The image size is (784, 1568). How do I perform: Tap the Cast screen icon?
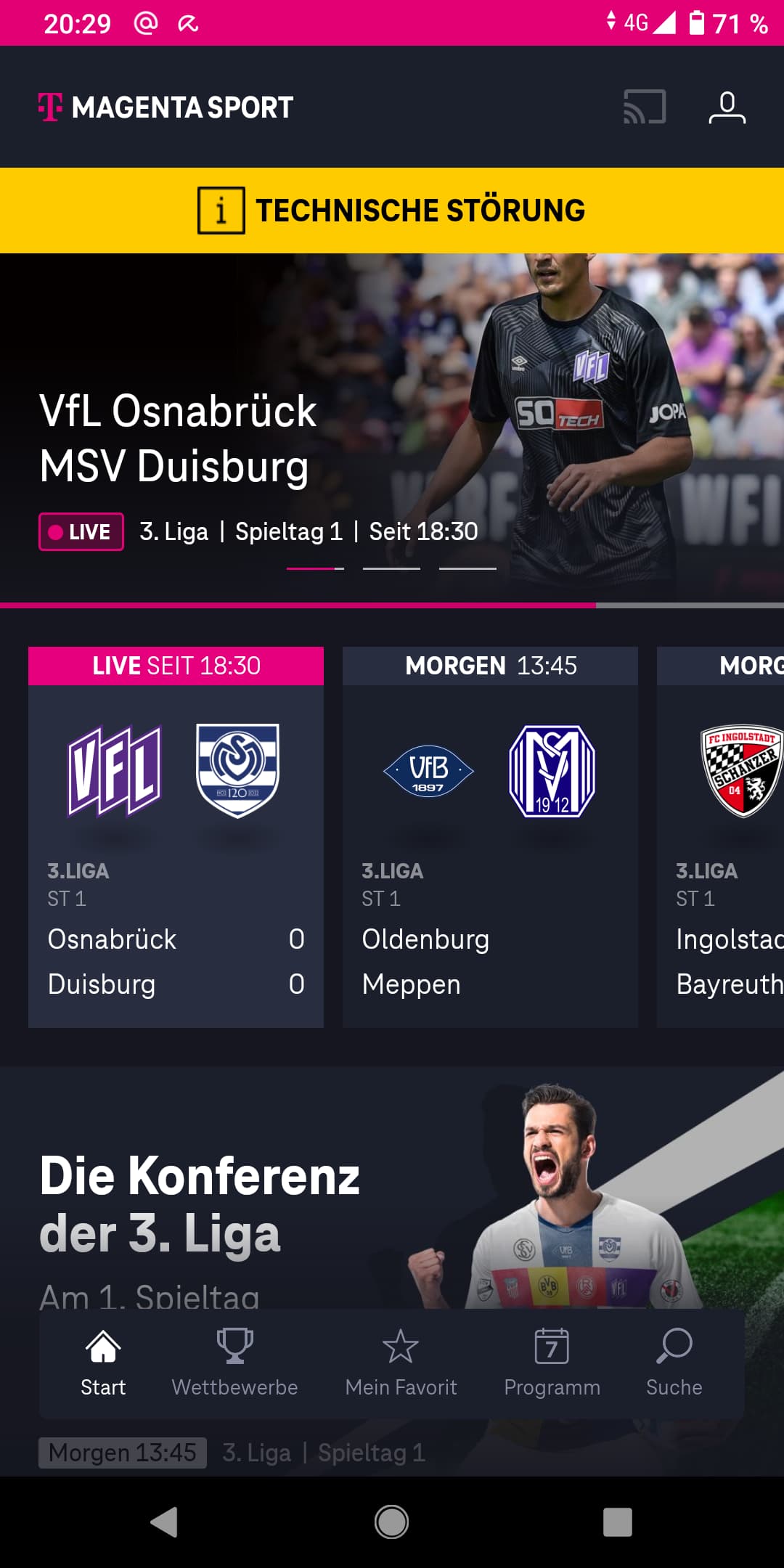coord(645,107)
